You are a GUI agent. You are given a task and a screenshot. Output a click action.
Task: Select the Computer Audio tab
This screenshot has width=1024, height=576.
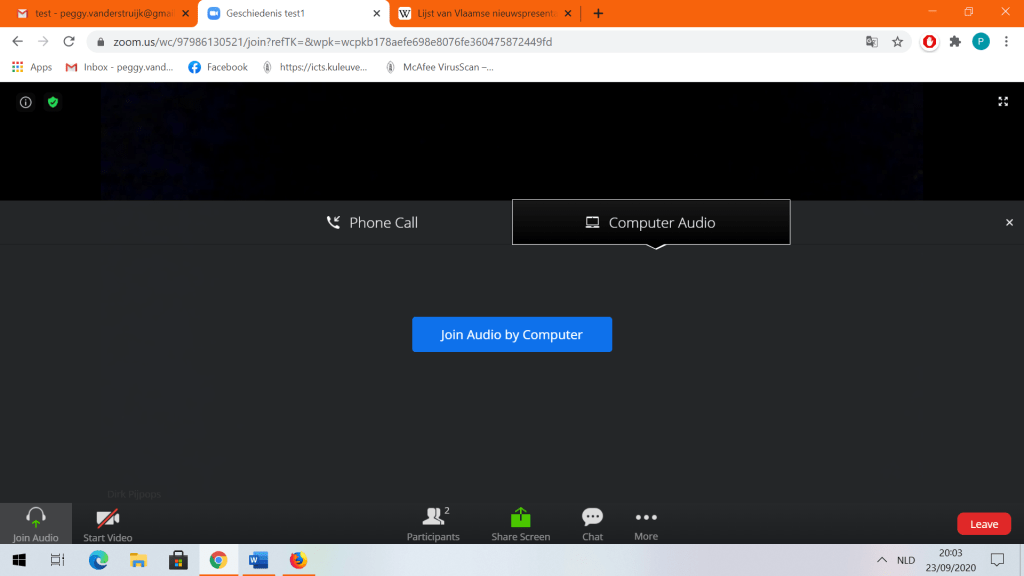(651, 223)
